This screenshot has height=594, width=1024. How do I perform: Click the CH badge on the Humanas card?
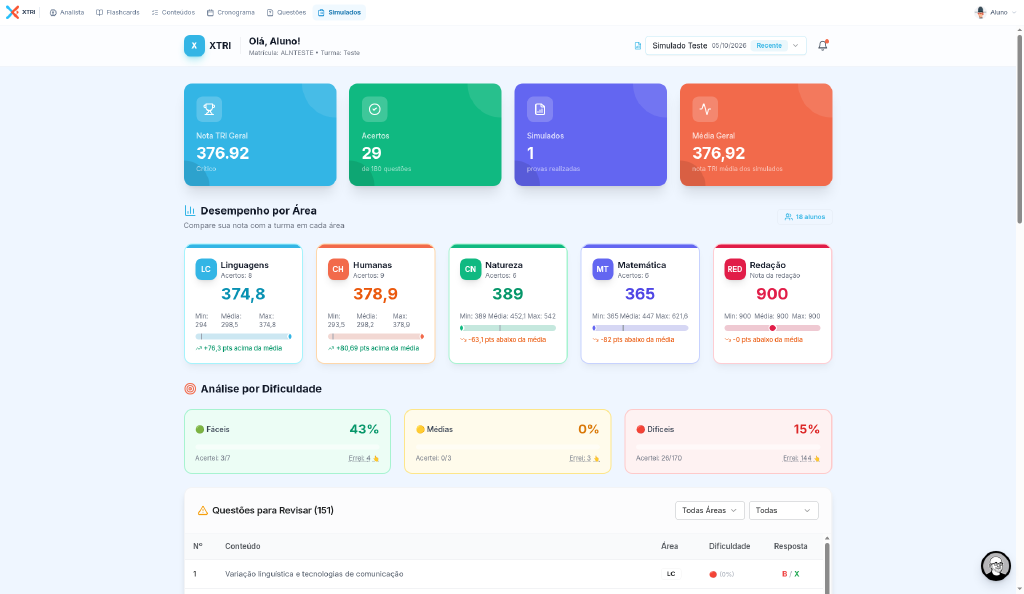coord(338,269)
